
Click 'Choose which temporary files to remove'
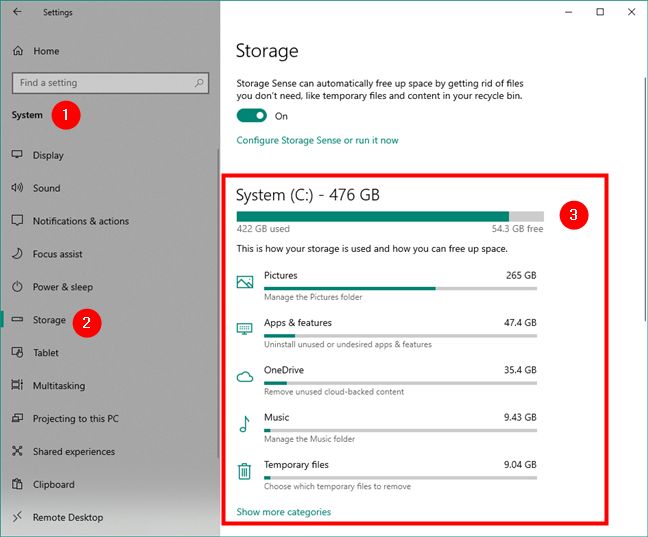[x=337, y=486]
